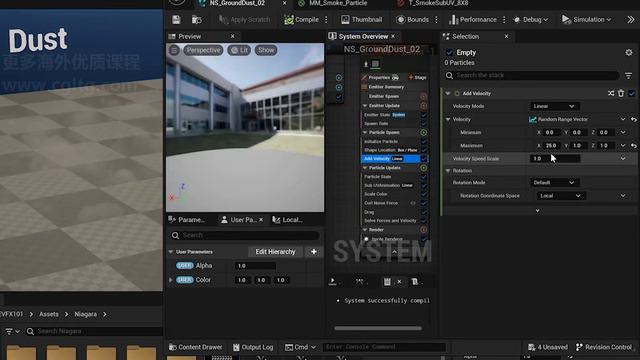
Task: Open the Velocity Speed Scale dropdown arrow
Action: point(623,158)
